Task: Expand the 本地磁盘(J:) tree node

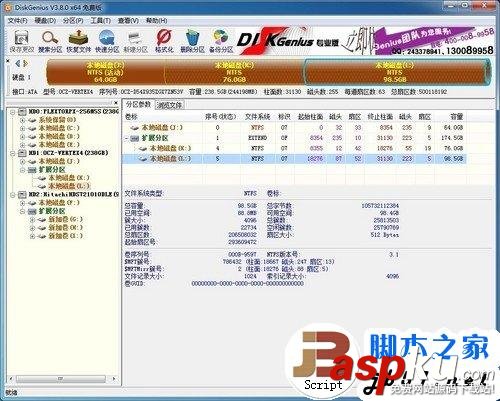Action: click(x=23, y=162)
